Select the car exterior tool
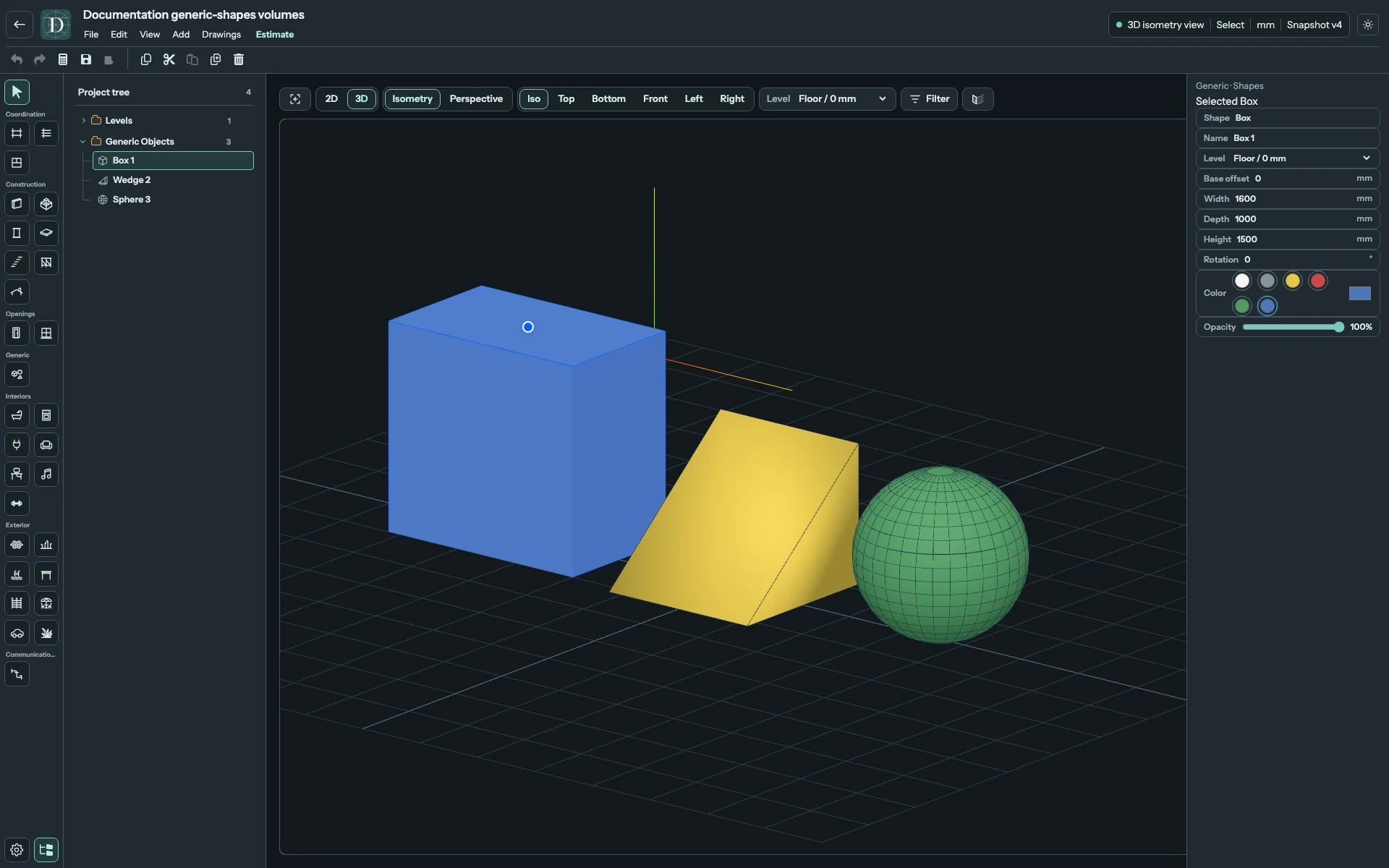Screen dimensions: 1389x868 coord(17,633)
